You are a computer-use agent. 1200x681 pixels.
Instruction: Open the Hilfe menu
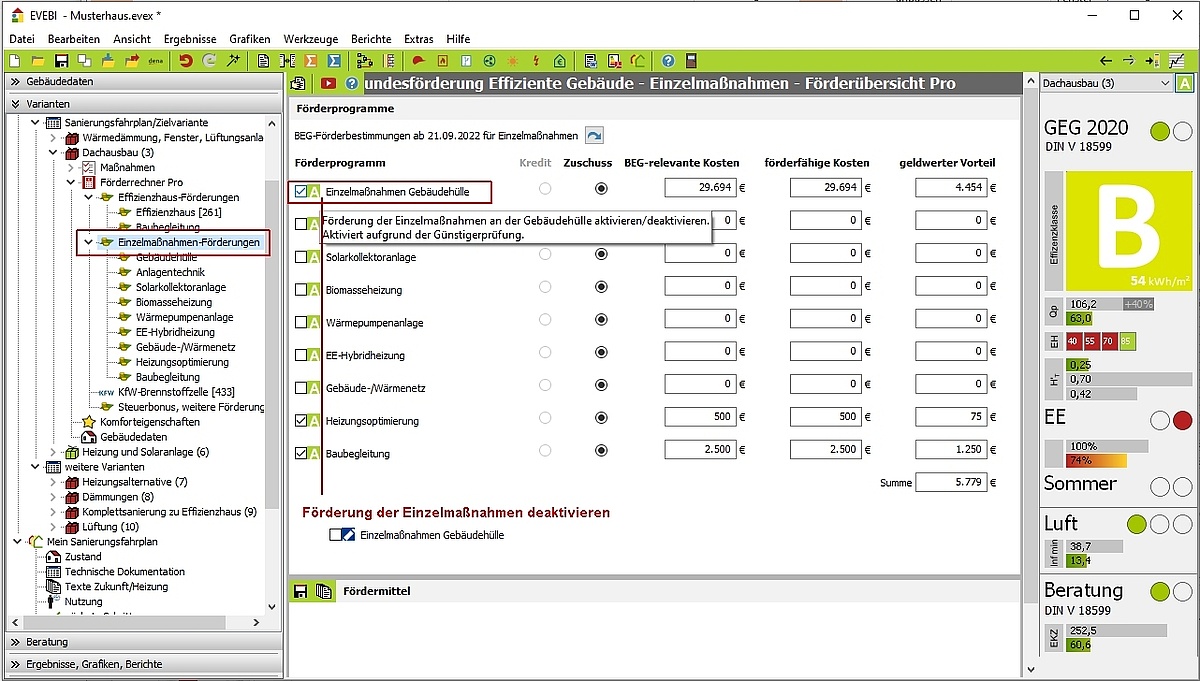pos(458,39)
